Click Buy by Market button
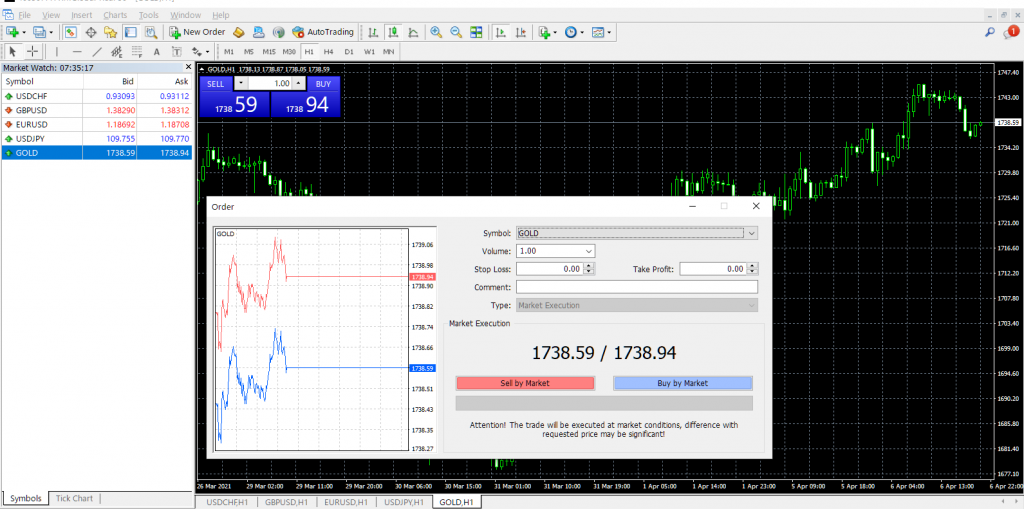Screen dimensions: 1024x509 682,384
